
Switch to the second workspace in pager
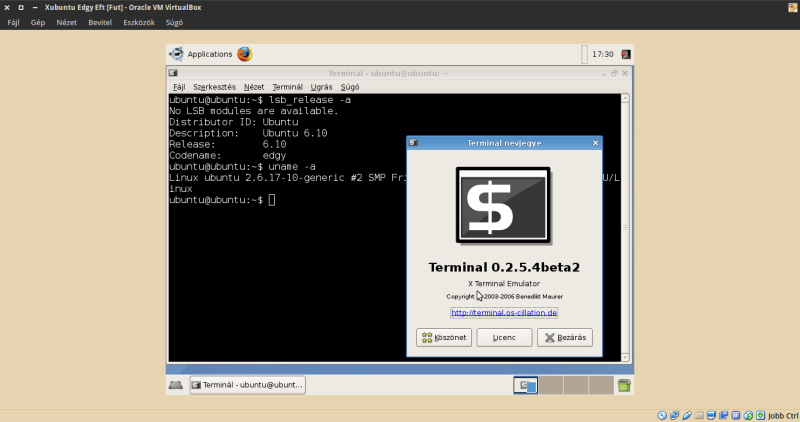click(x=551, y=385)
